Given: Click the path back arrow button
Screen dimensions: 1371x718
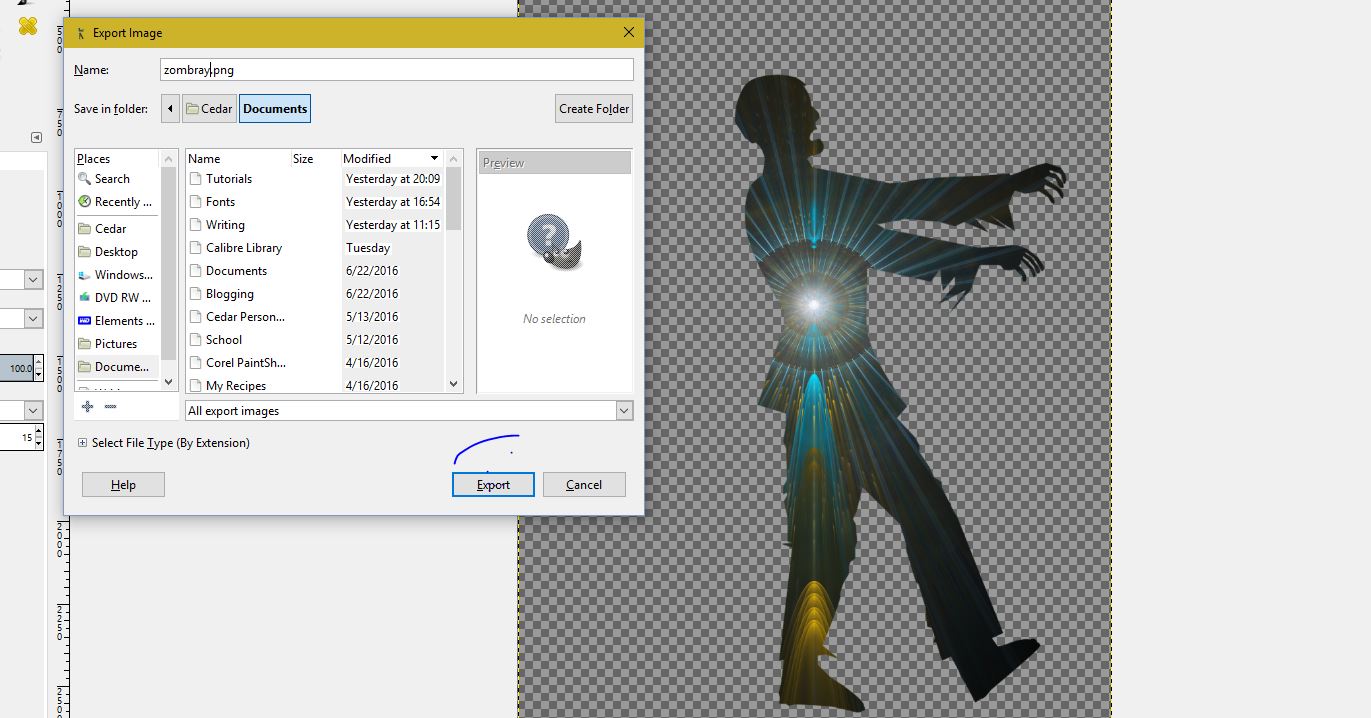Looking at the screenshot, I should coord(170,109).
